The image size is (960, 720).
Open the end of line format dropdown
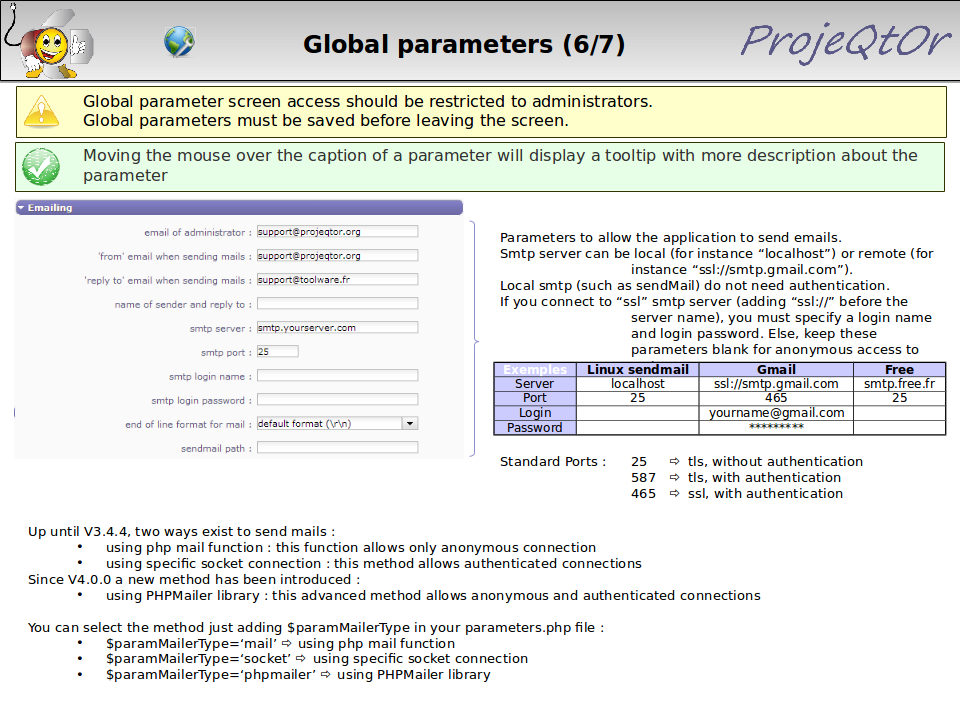409,423
